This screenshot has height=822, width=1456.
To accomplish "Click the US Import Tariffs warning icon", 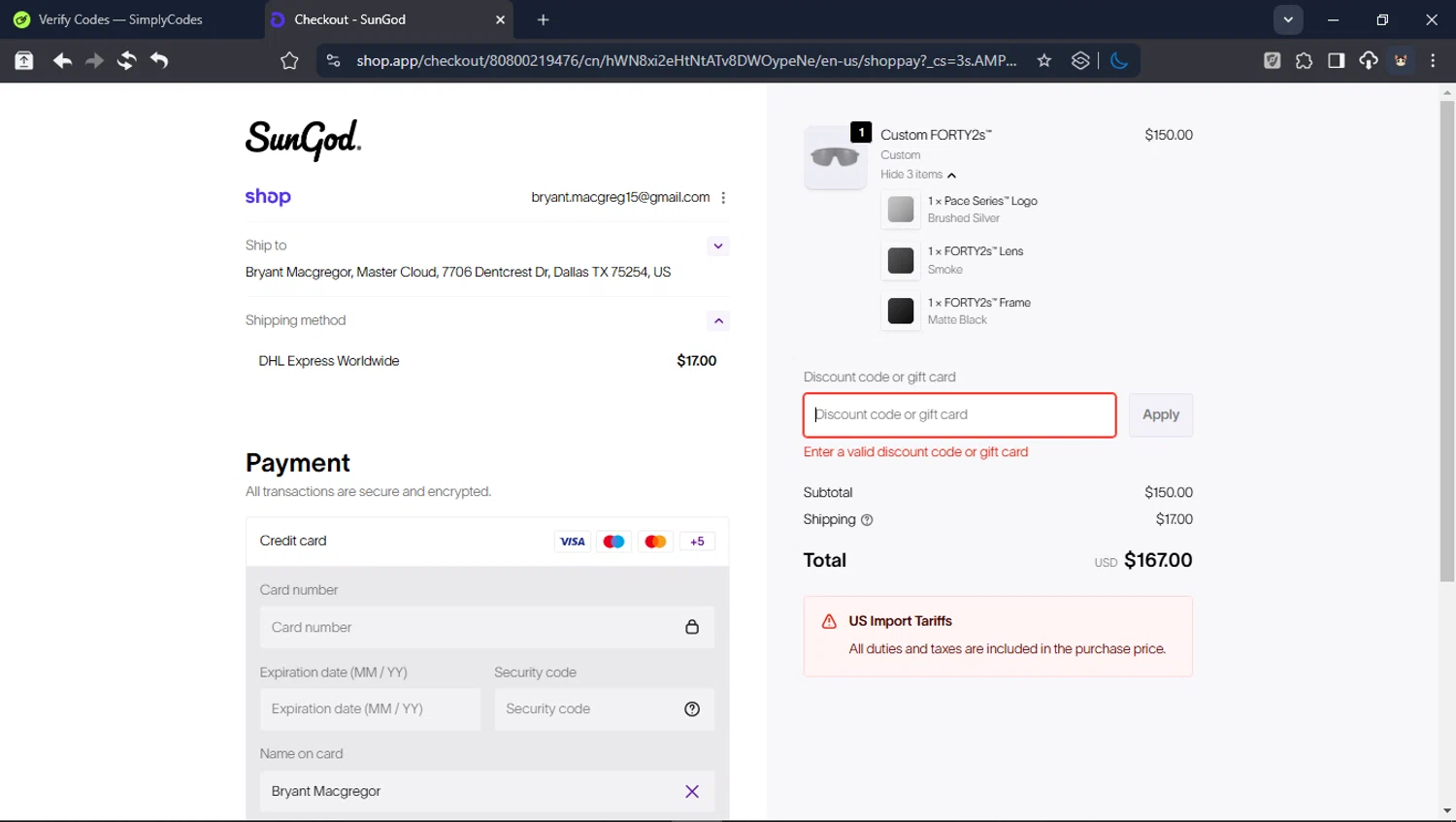I will 829,621.
